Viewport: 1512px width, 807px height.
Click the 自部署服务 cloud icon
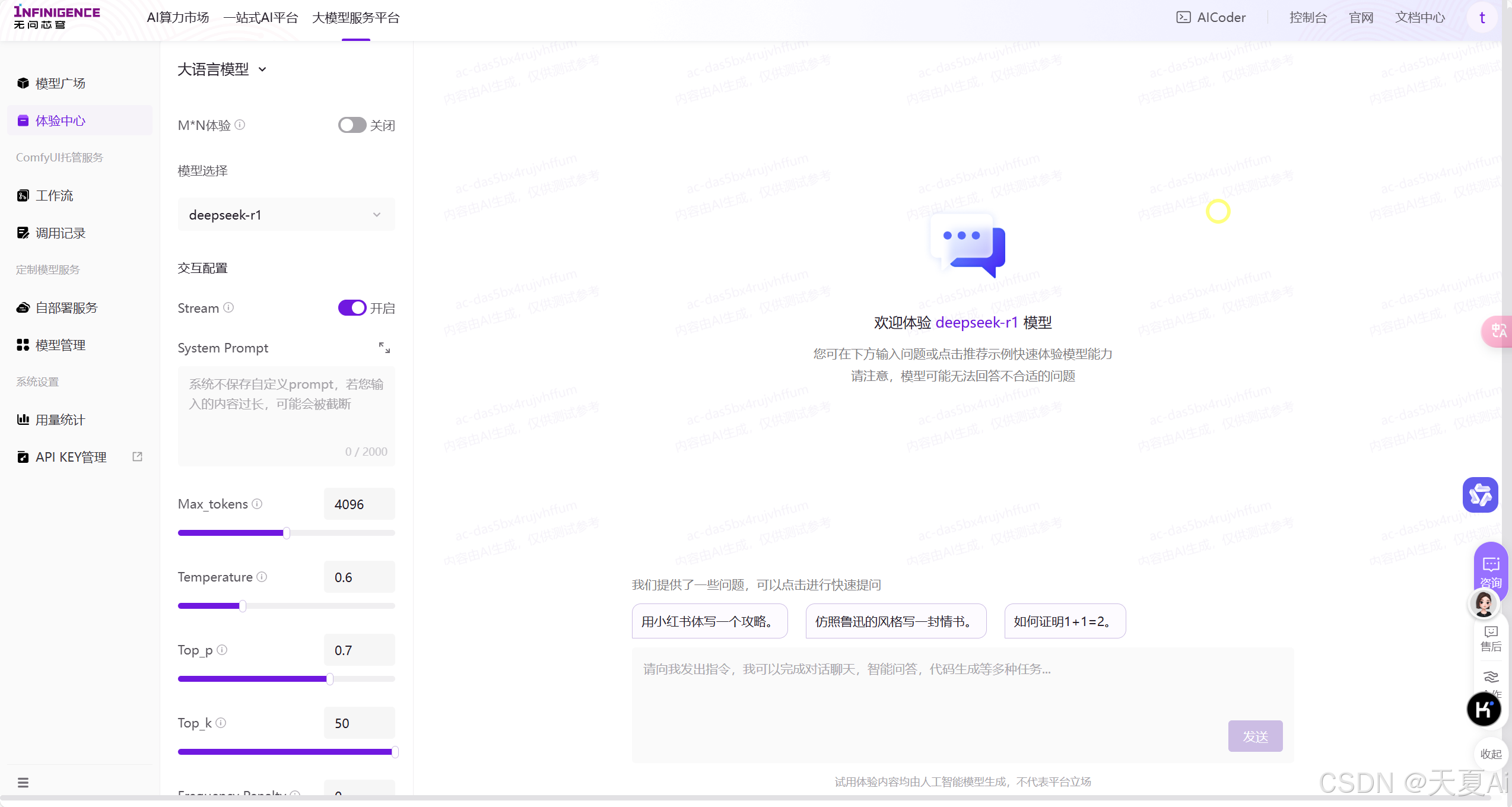pyautogui.click(x=23, y=307)
